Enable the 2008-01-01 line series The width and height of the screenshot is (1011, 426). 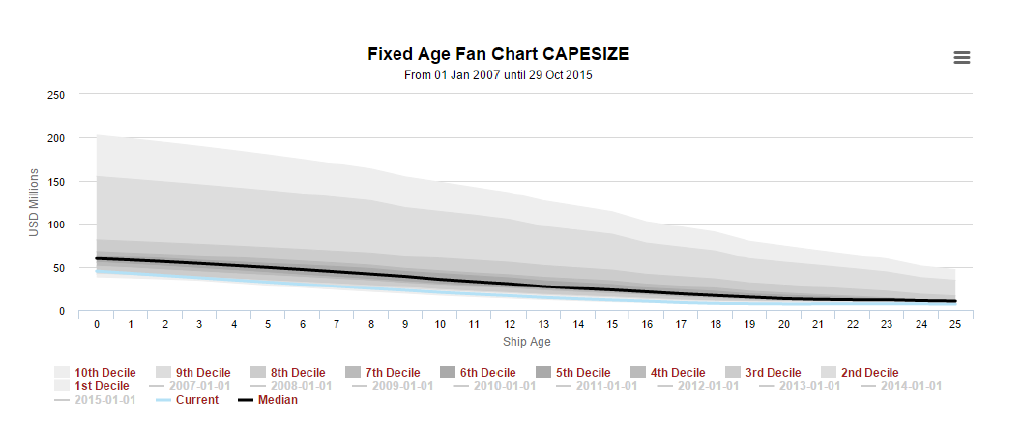coord(305,386)
